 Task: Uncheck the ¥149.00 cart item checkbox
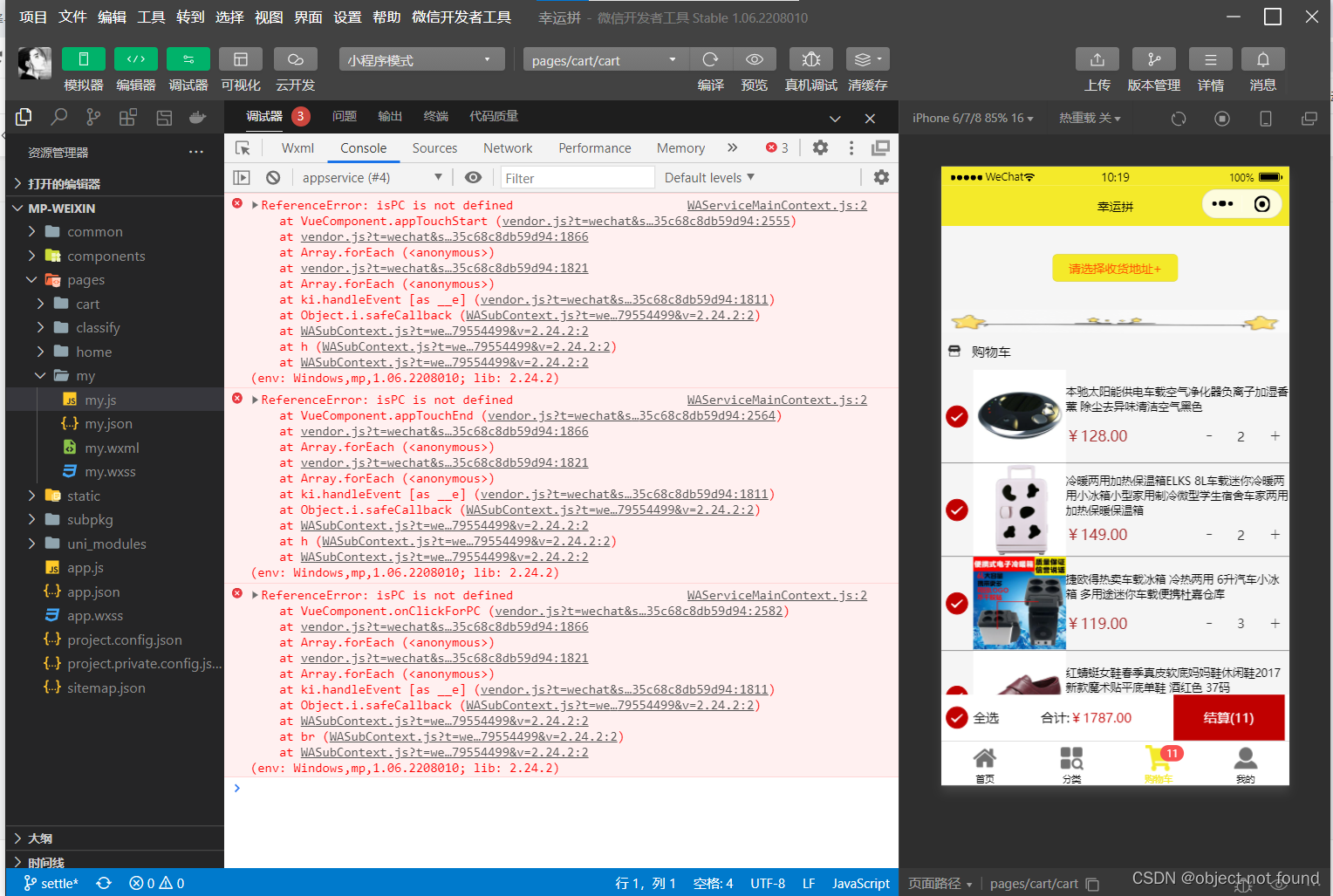(x=957, y=510)
